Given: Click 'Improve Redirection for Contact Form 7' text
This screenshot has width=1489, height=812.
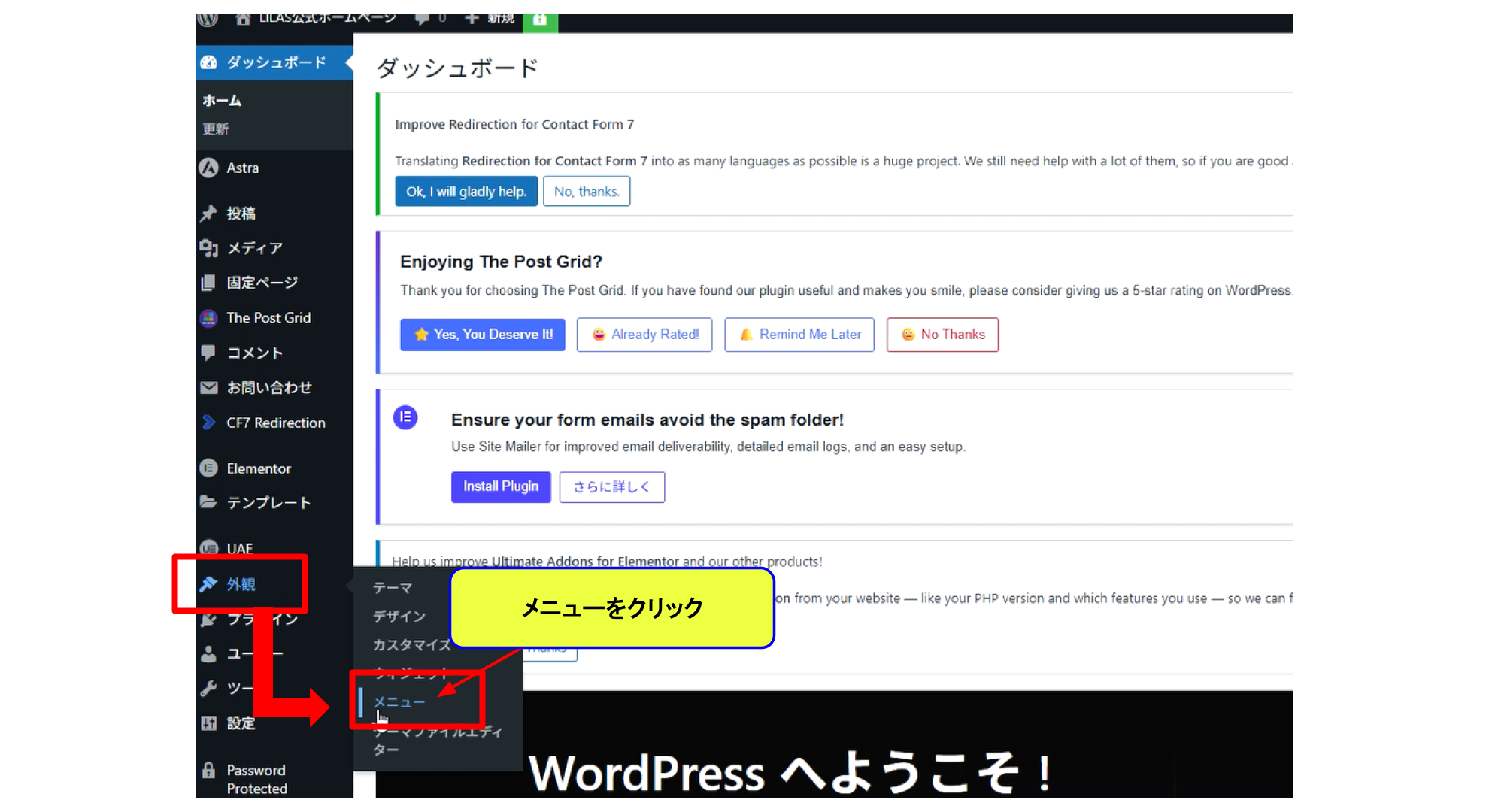Looking at the screenshot, I should click(514, 124).
